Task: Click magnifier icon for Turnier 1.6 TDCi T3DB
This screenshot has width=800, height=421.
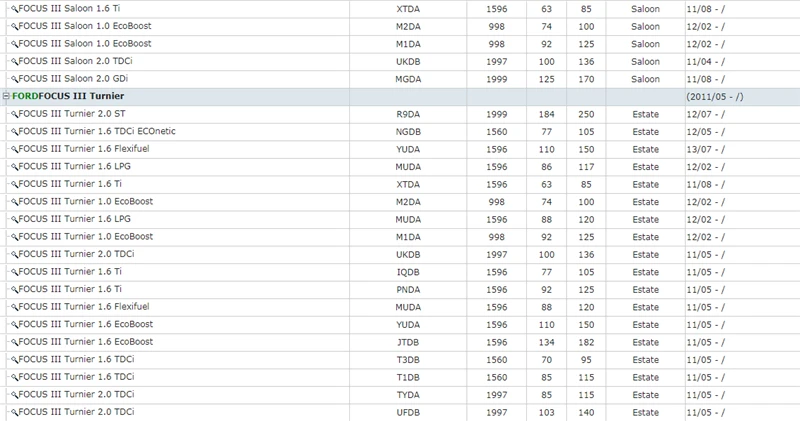Action: point(14,360)
